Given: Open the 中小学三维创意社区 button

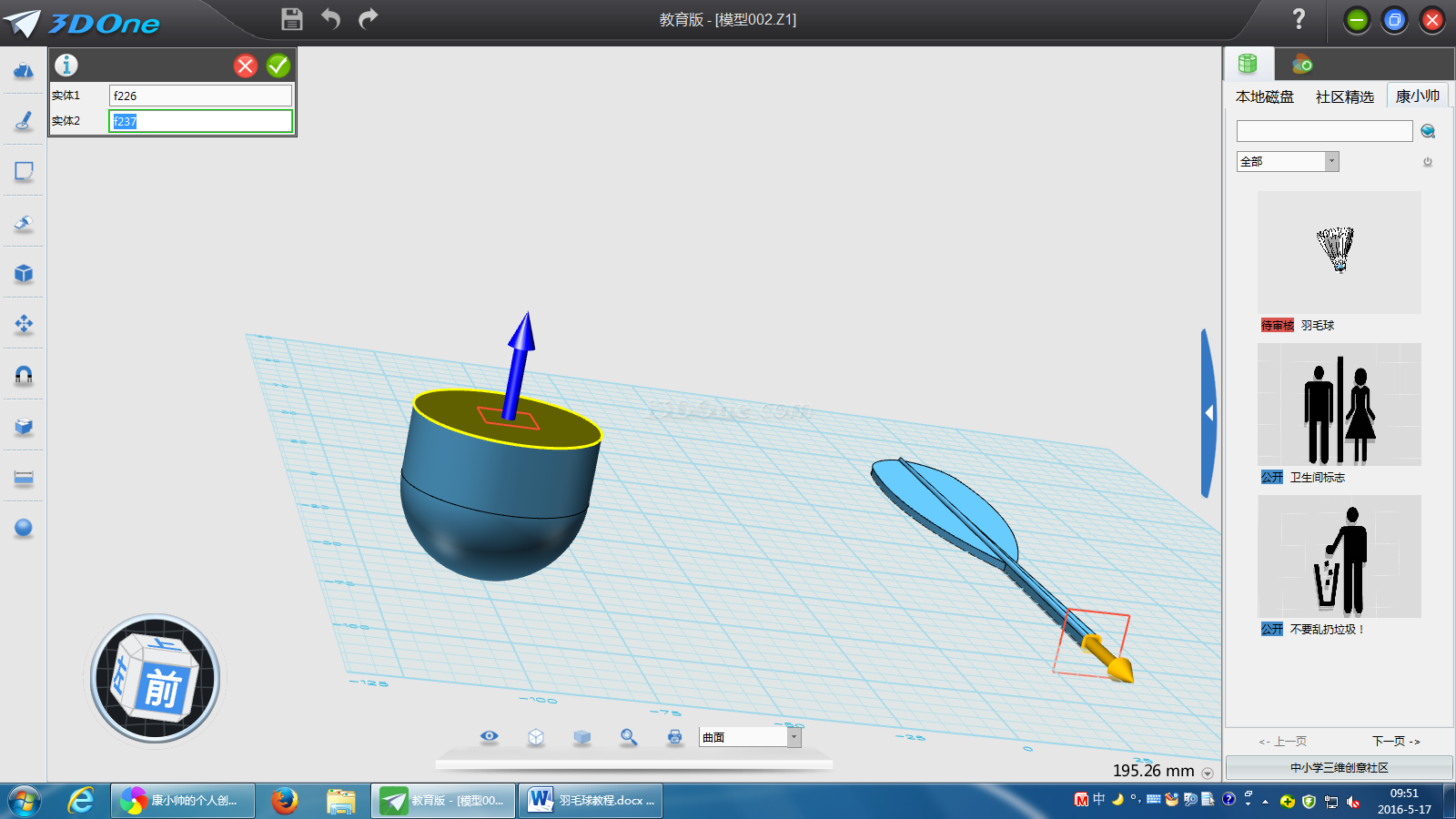Looking at the screenshot, I should tap(1339, 767).
